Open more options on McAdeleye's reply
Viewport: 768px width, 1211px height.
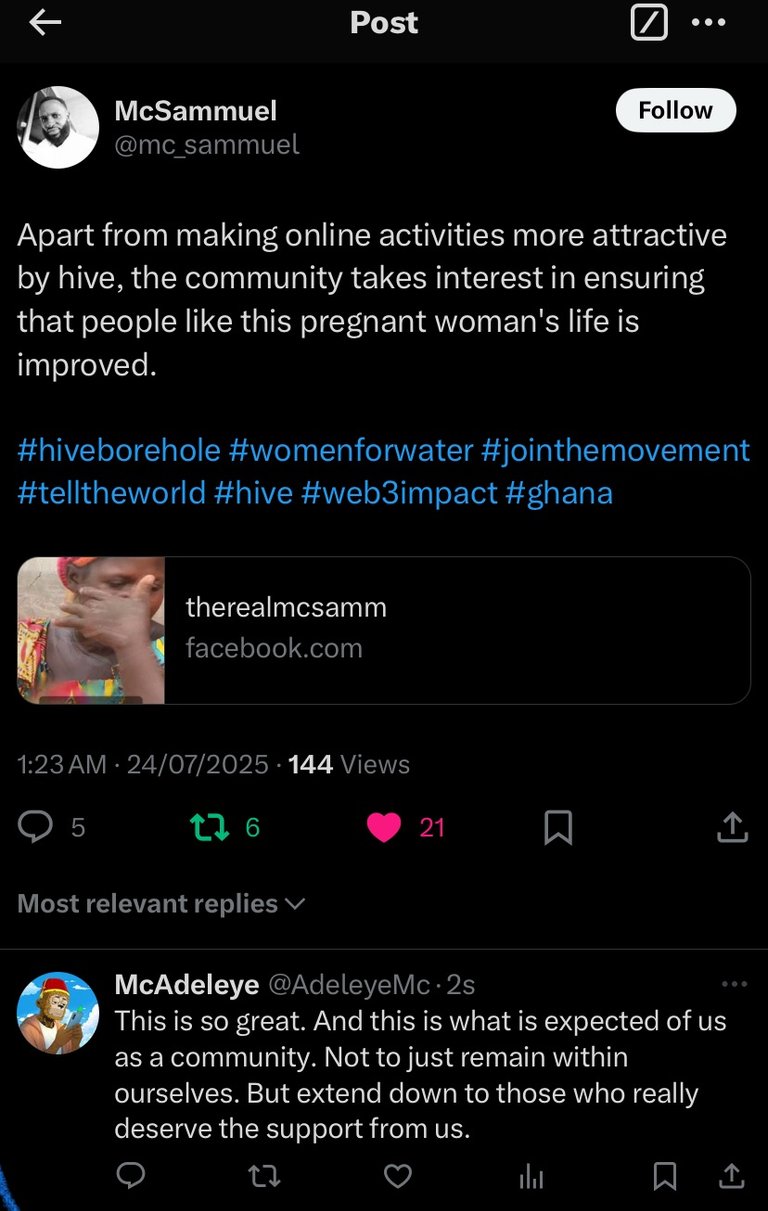pos(734,985)
